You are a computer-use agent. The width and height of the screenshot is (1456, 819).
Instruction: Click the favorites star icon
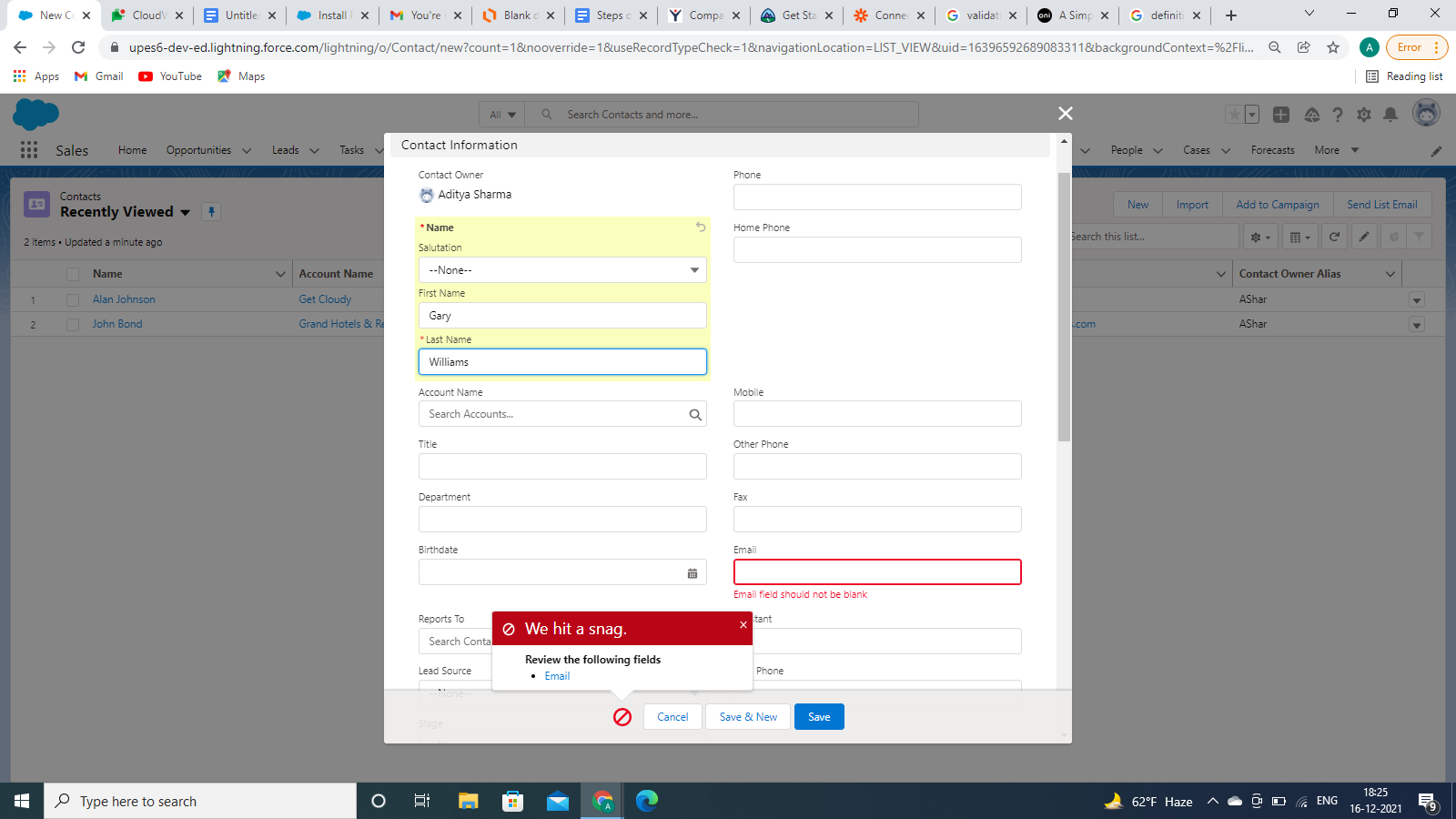(x=1234, y=115)
